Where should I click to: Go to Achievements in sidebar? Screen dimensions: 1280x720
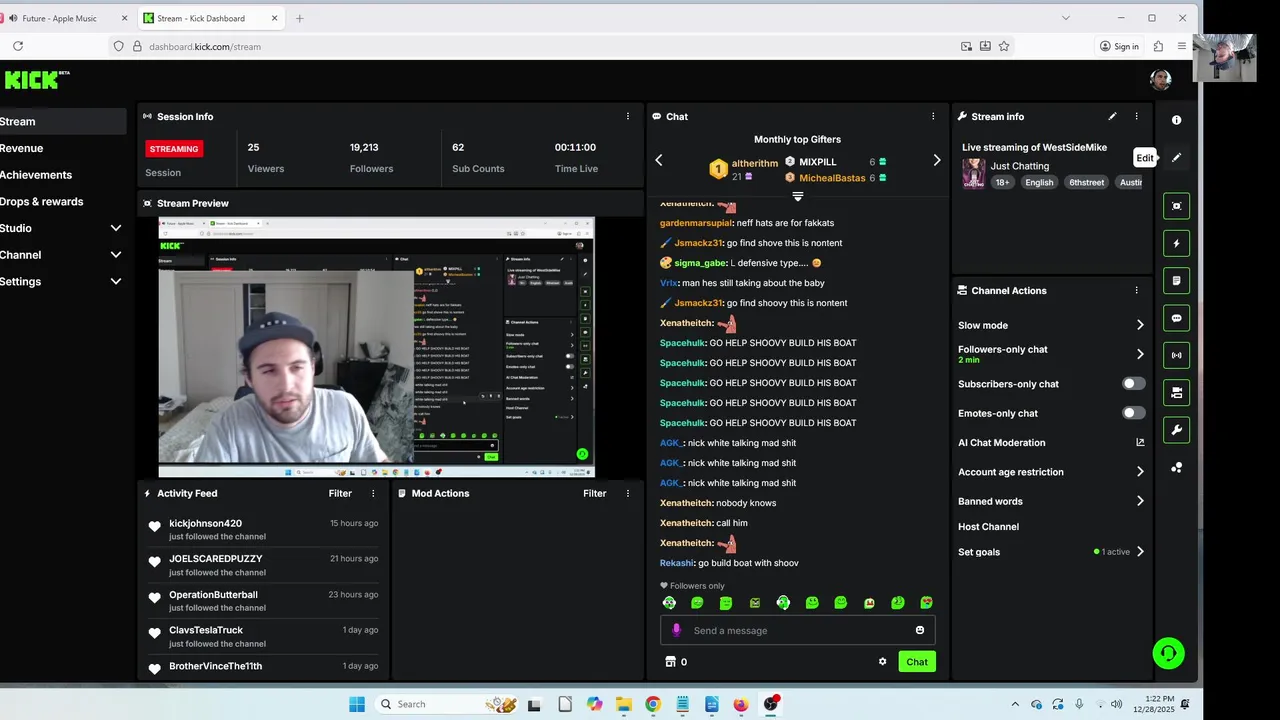coord(36,175)
